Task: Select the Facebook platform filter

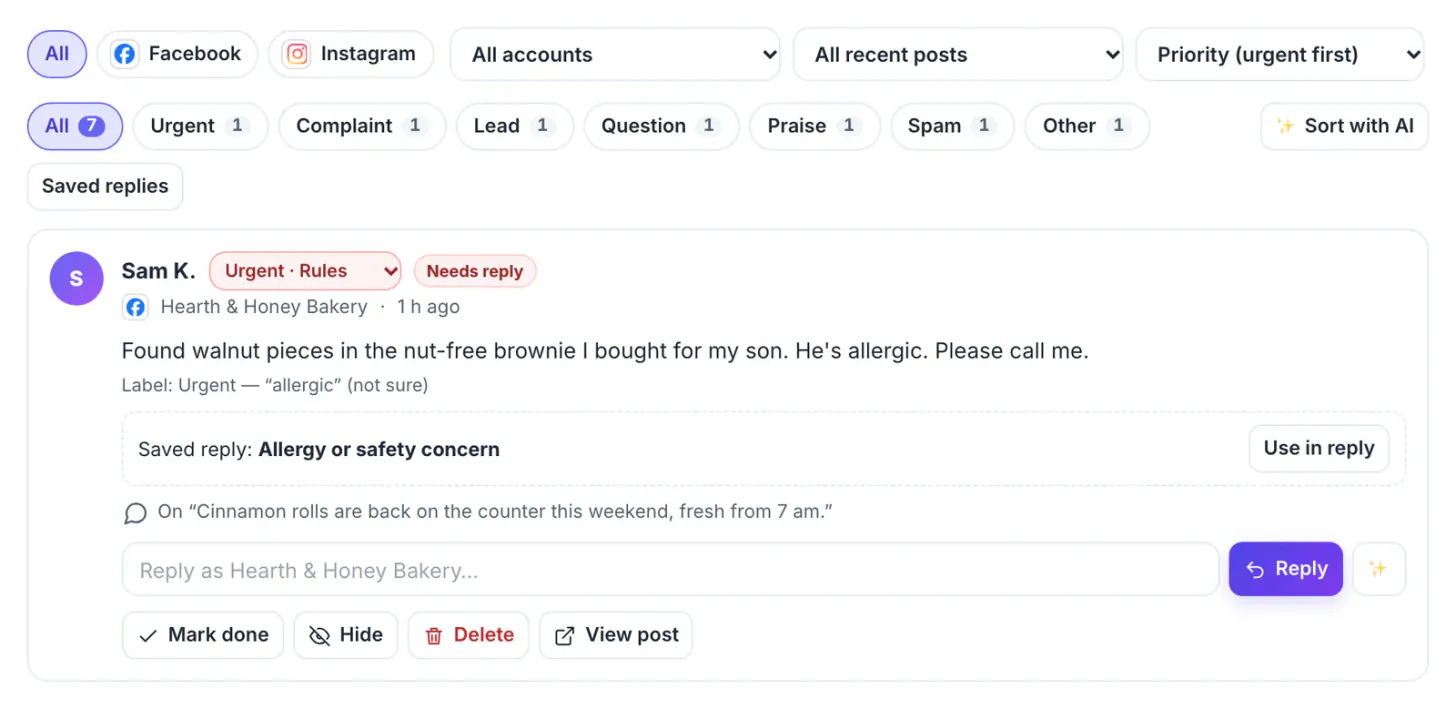Action: [177, 54]
